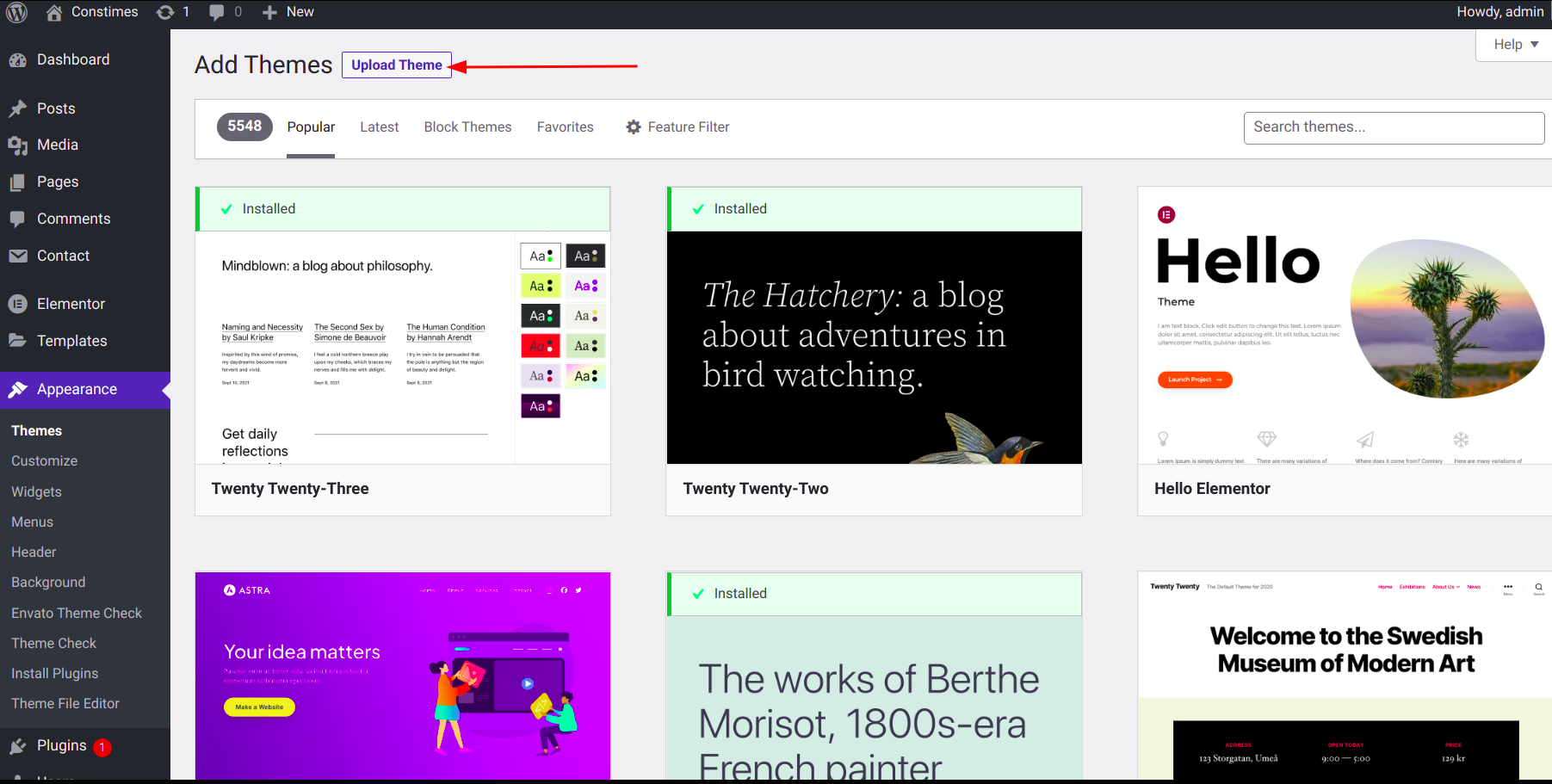Open the Feature Filter options

tap(677, 127)
